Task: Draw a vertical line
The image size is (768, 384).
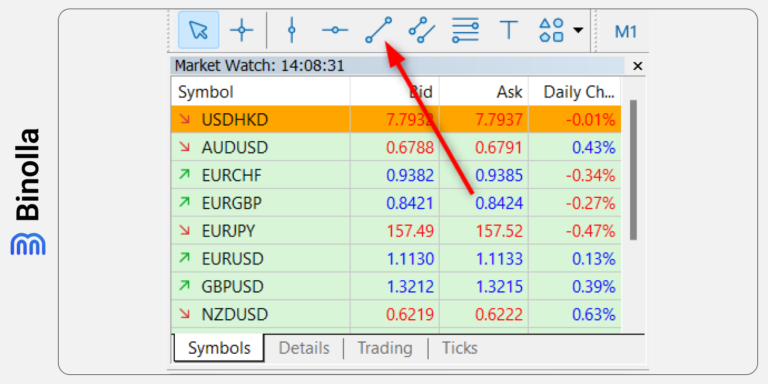Action: pyautogui.click(x=292, y=30)
